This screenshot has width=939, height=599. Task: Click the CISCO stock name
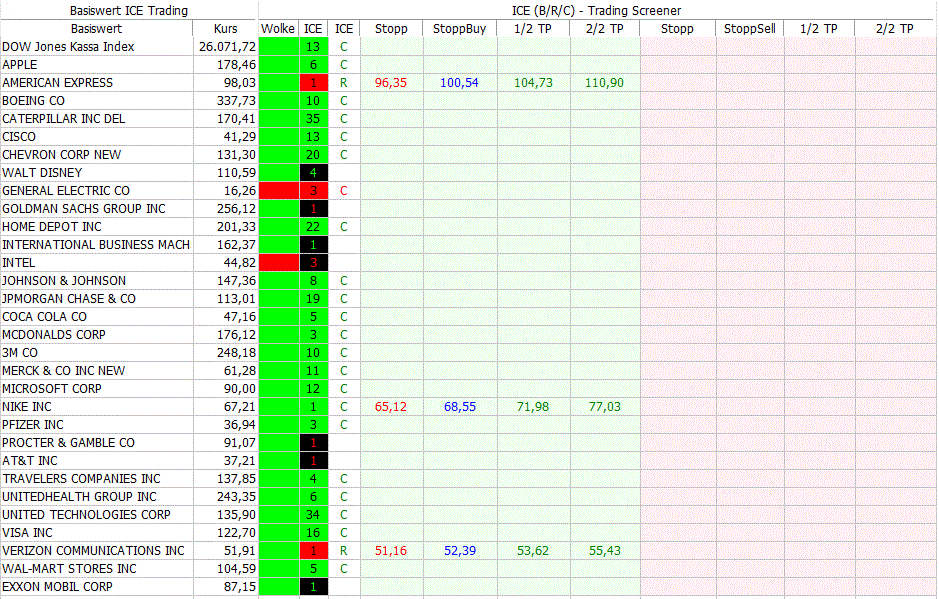(x=19, y=137)
